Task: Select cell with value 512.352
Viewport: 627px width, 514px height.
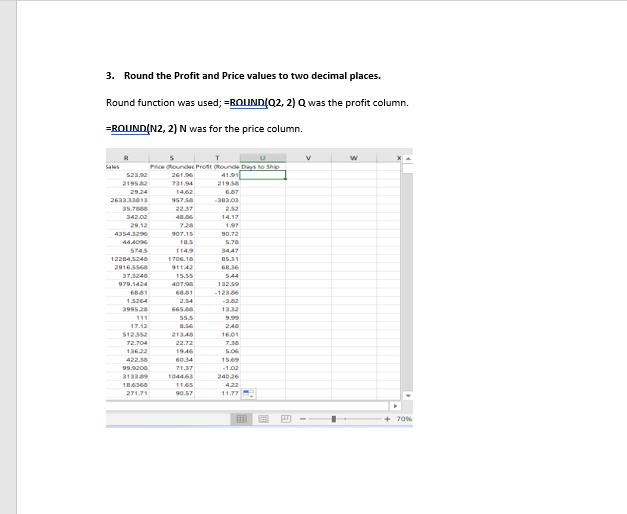Action: pyautogui.click(x=128, y=334)
